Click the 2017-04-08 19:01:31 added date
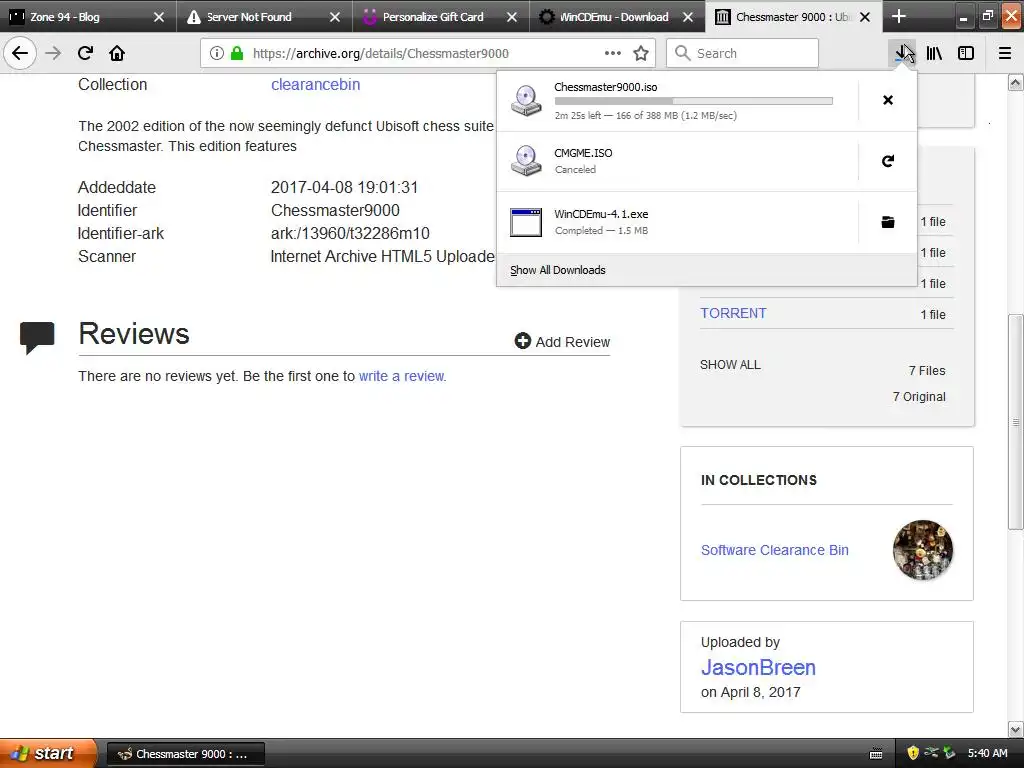 344,187
